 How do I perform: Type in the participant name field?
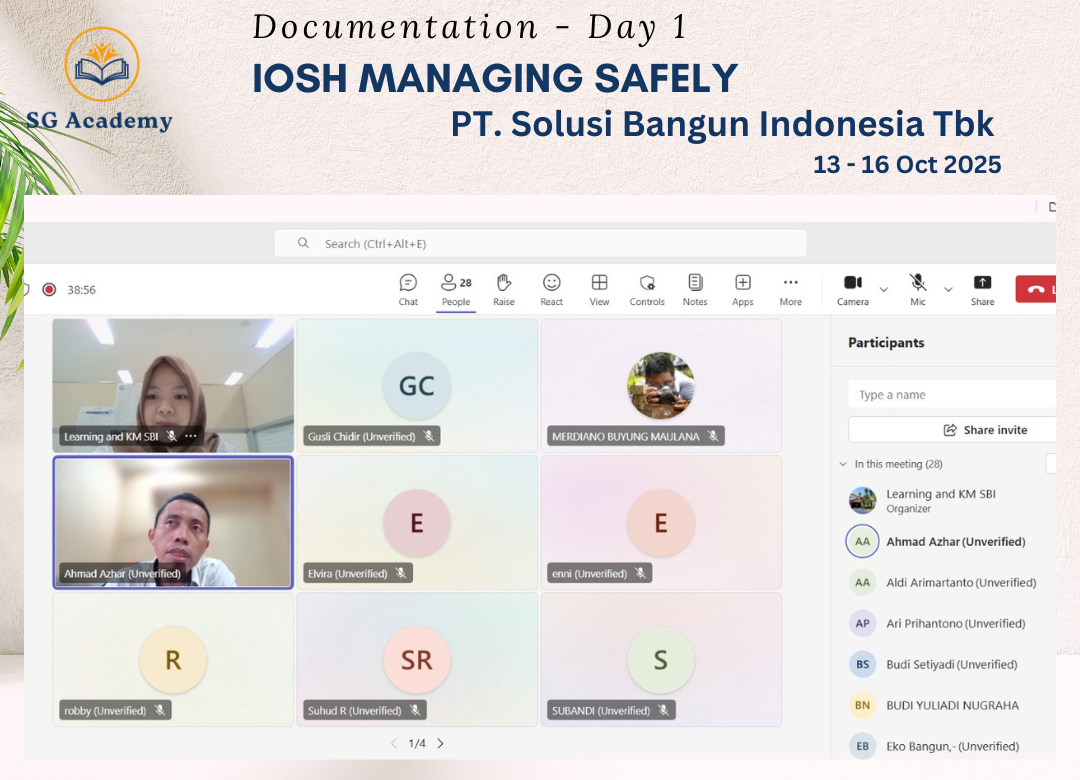pos(950,395)
